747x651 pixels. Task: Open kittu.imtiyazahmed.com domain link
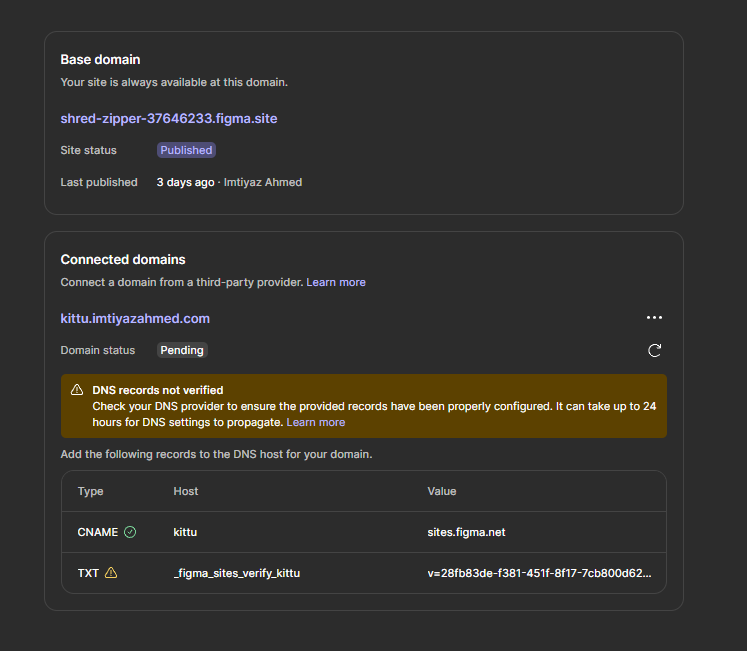(x=135, y=318)
